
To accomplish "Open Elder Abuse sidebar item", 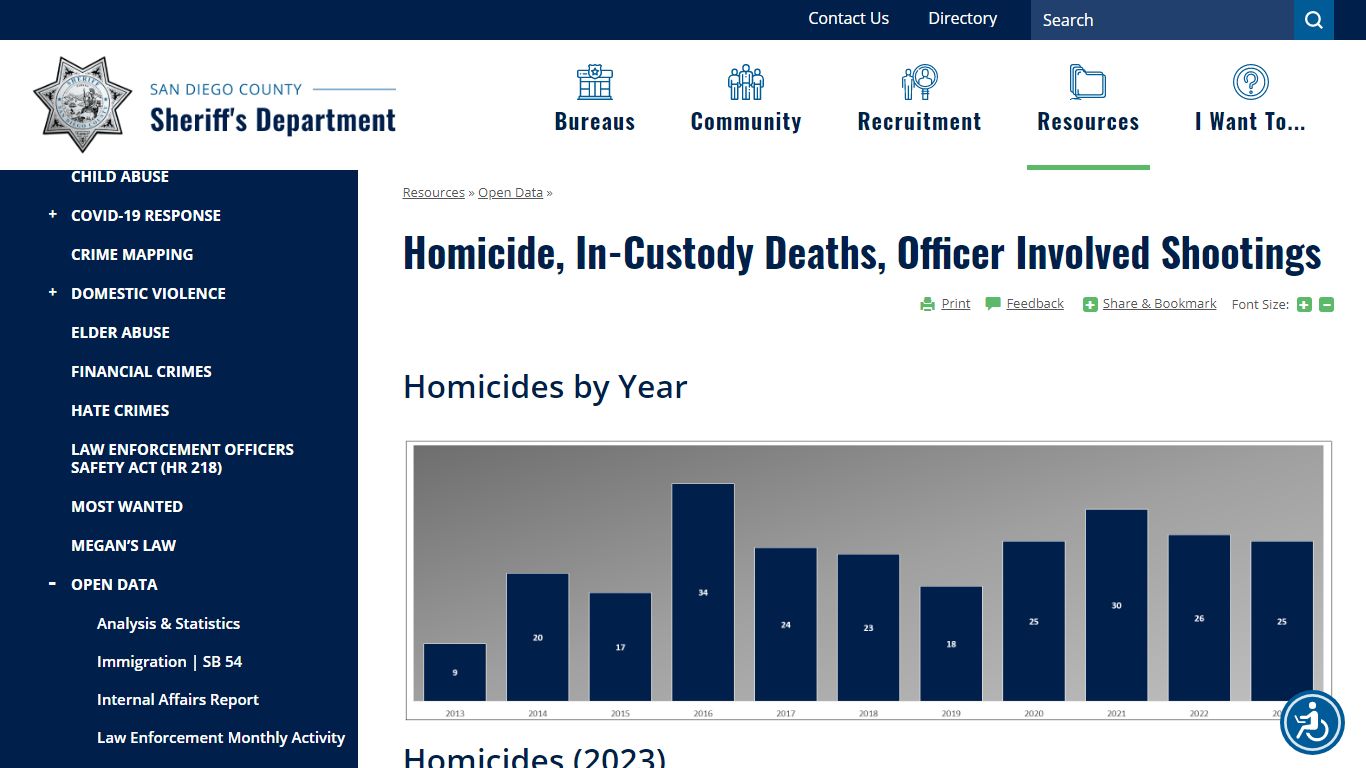I will (x=120, y=332).
